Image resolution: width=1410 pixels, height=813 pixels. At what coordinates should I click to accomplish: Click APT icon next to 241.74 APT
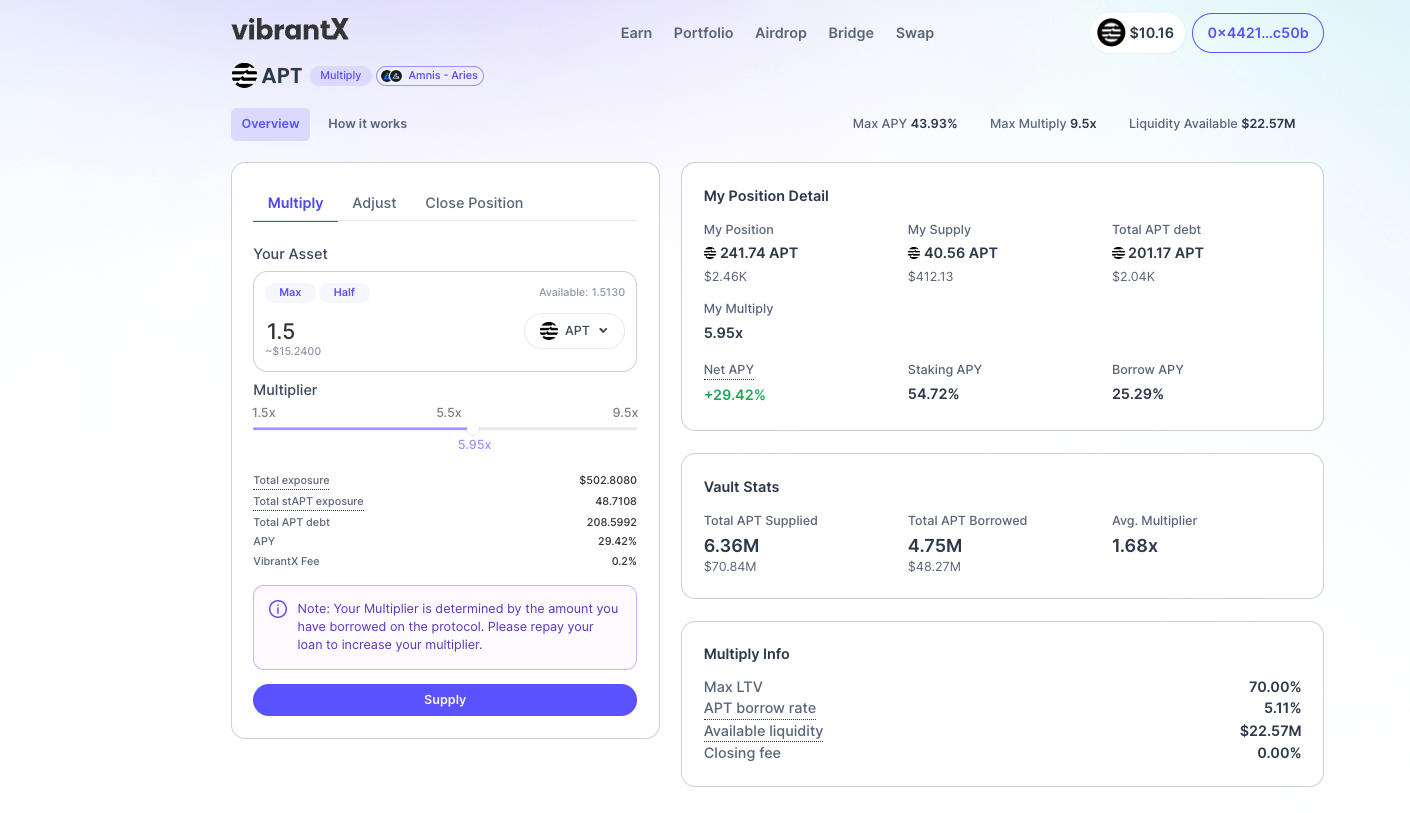coord(710,253)
